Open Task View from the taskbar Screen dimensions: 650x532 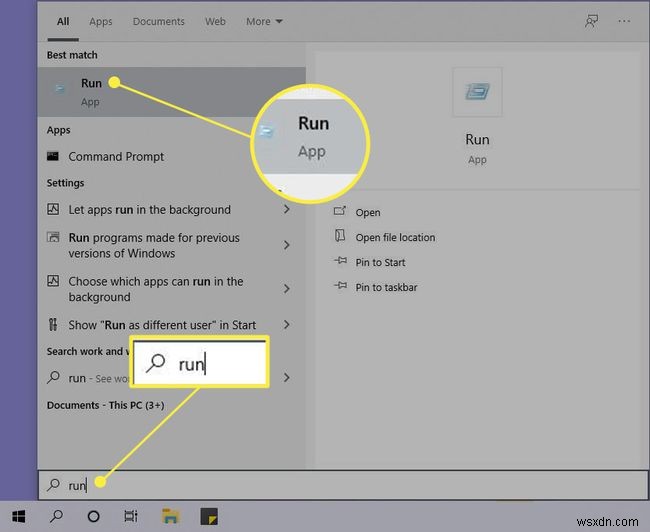[x=131, y=516]
